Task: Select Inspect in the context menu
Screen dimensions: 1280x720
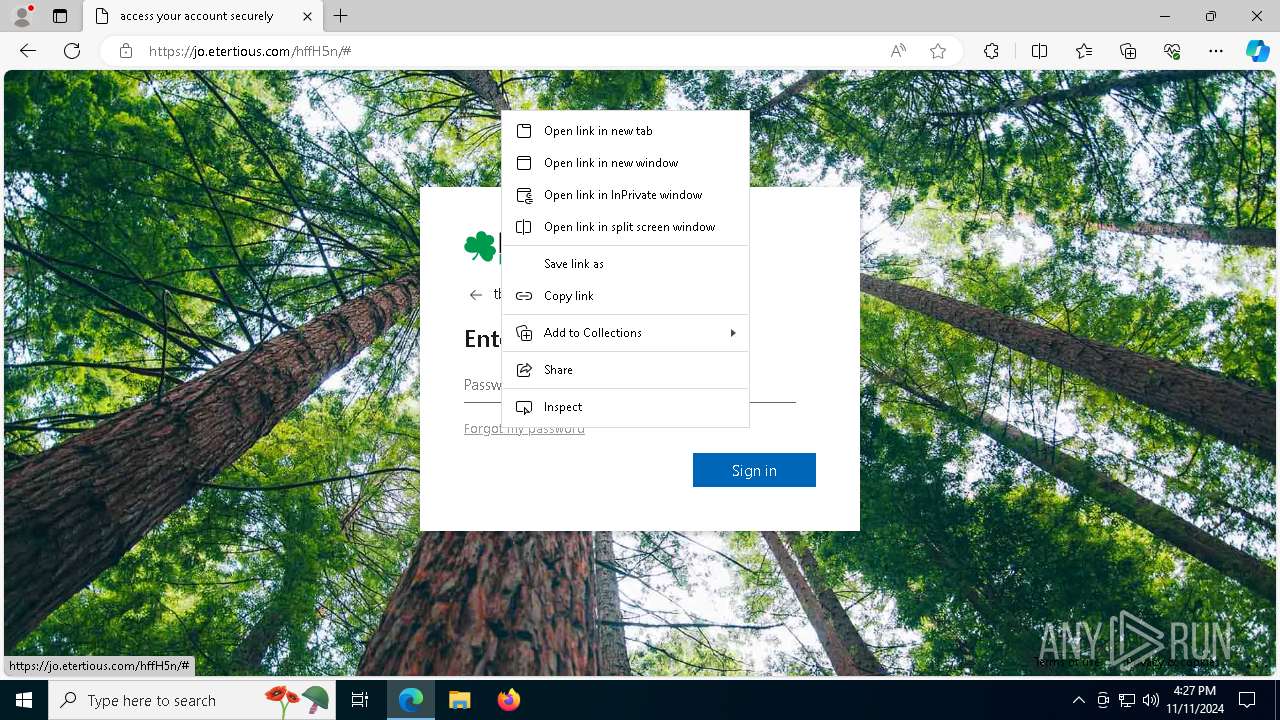Action: (x=625, y=407)
